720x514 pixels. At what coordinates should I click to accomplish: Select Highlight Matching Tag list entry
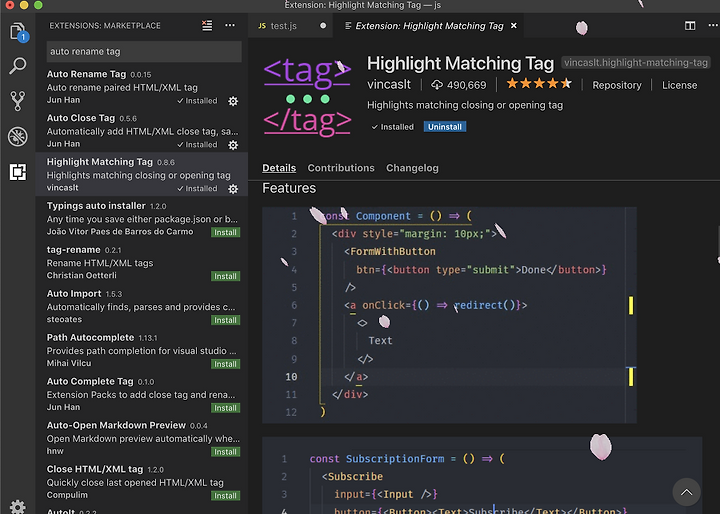(x=142, y=174)
